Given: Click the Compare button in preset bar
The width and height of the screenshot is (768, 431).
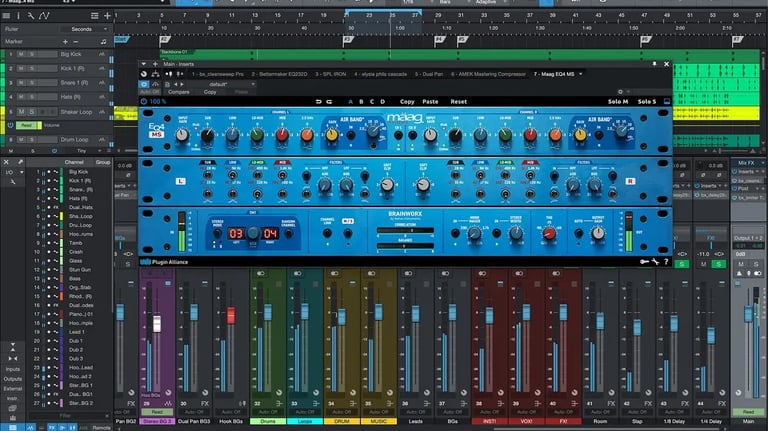Looking at the screenshot, I should coord(179,92).
